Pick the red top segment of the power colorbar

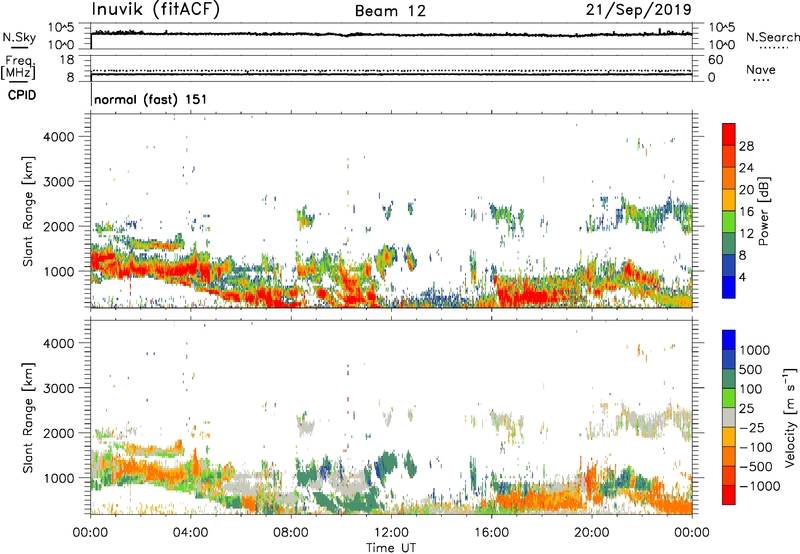[729, 135]
